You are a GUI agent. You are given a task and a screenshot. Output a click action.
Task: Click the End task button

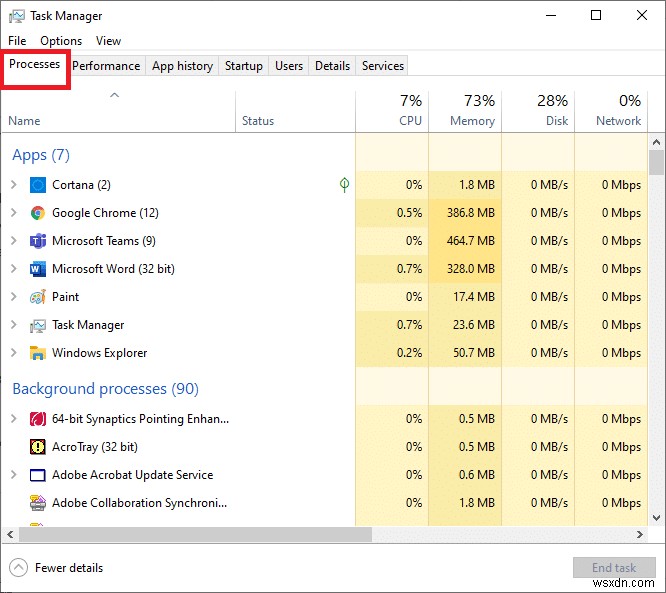(x=614, y=568)
